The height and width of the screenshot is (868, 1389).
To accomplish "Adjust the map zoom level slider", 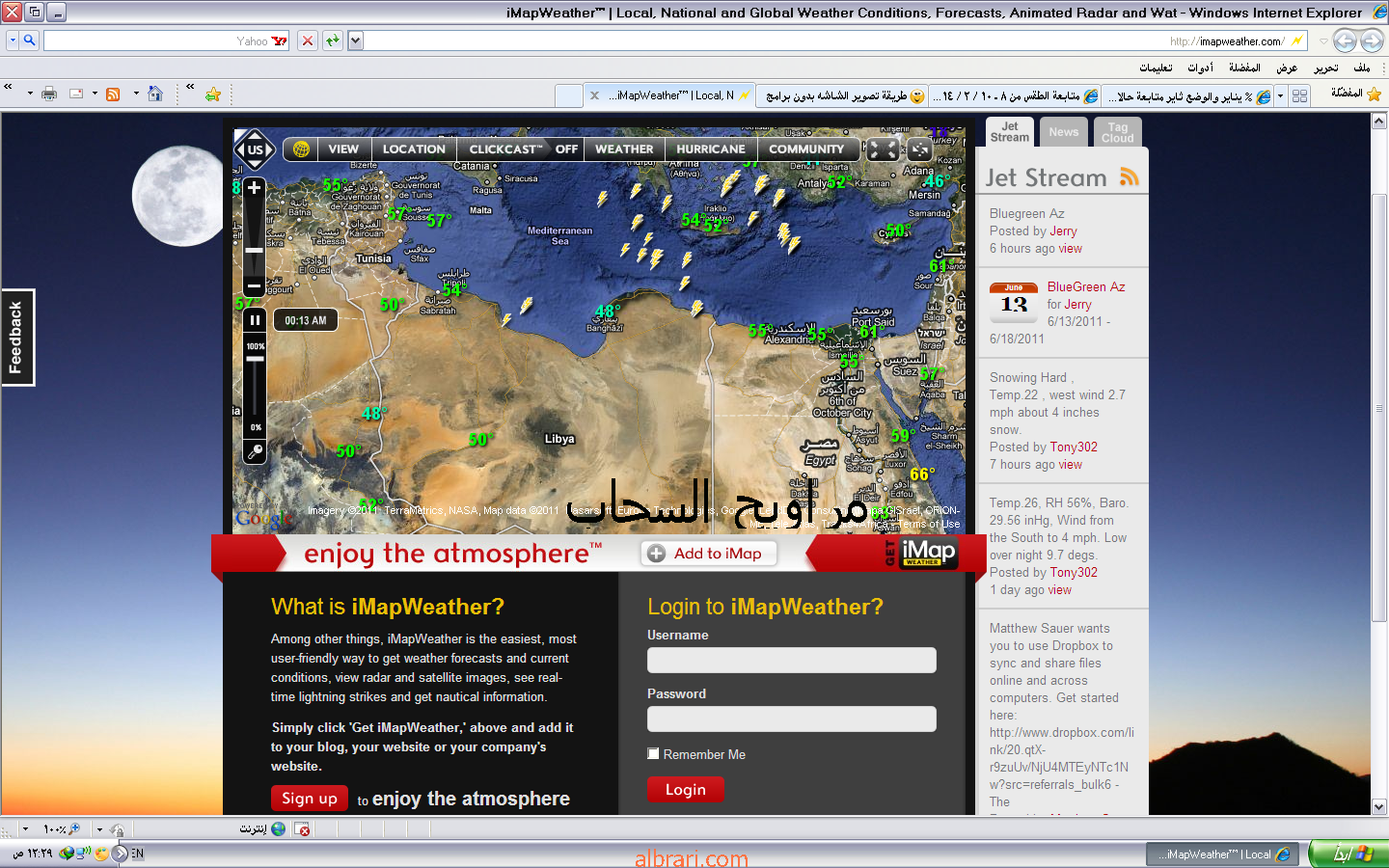I will (255, 250).
